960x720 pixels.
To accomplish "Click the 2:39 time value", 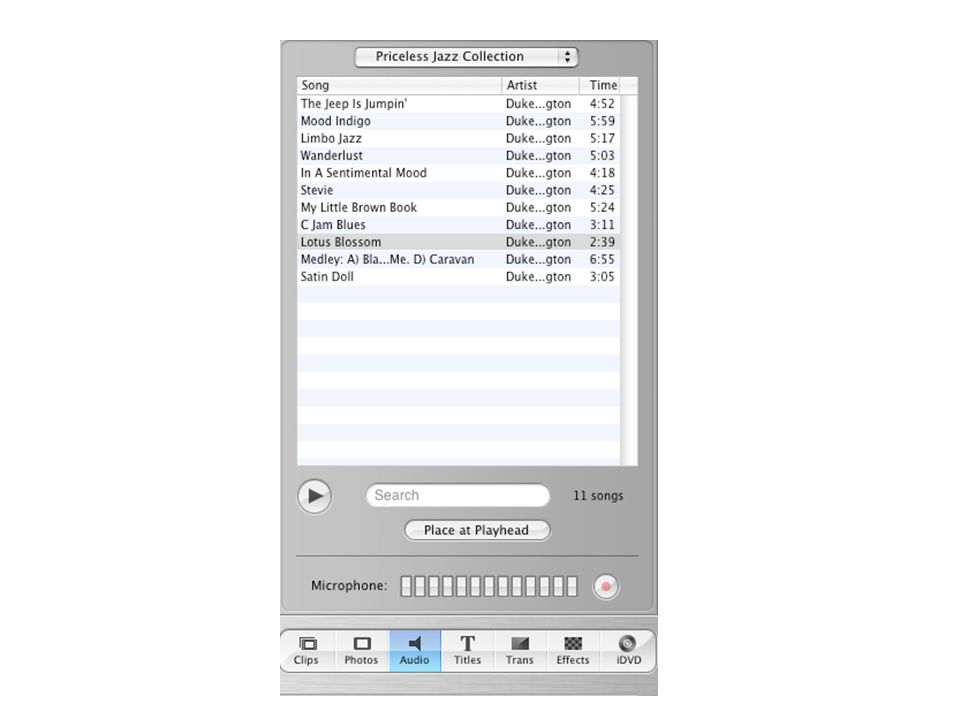I will 602,242.
